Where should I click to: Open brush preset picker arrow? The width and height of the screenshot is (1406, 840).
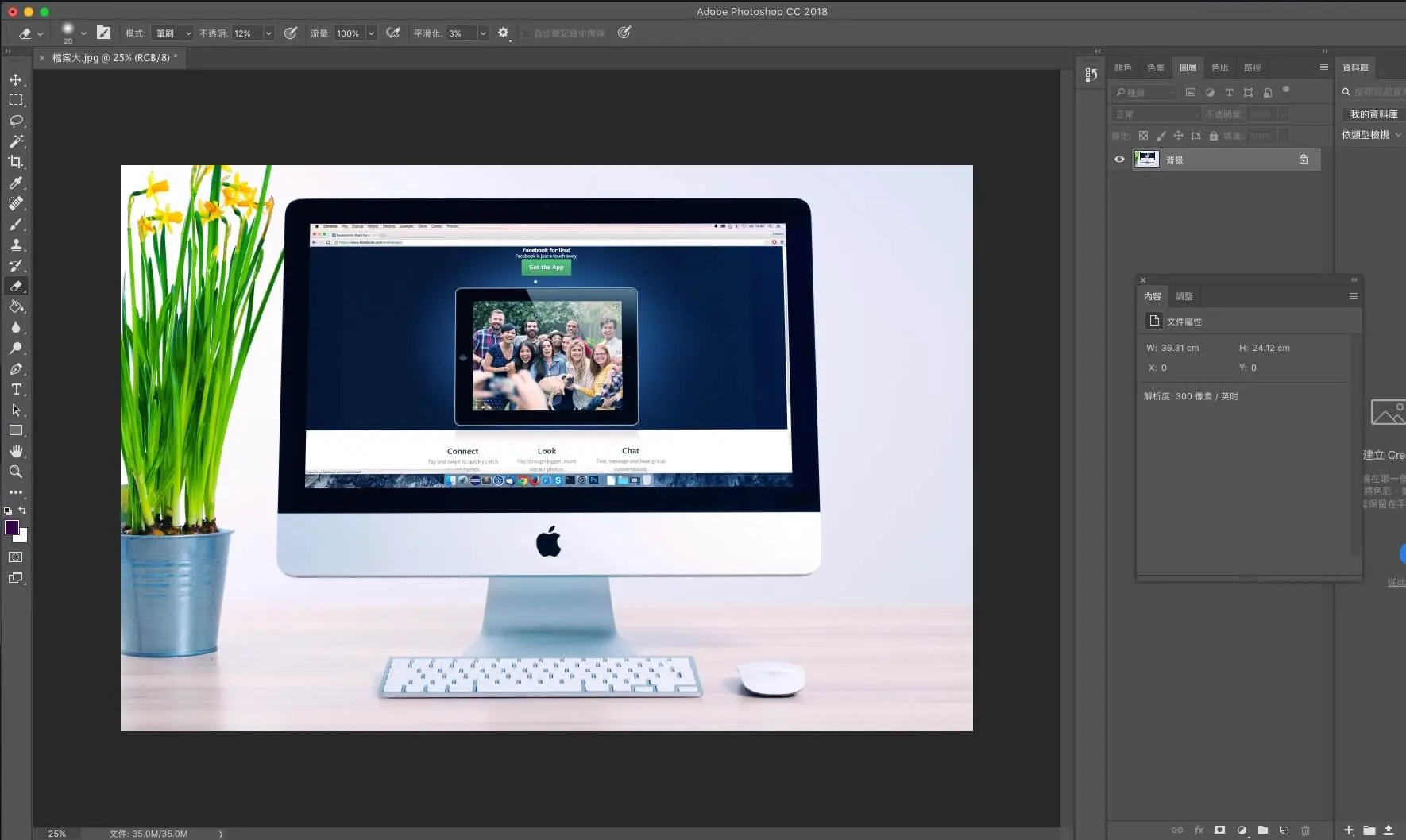pos(83,33)
